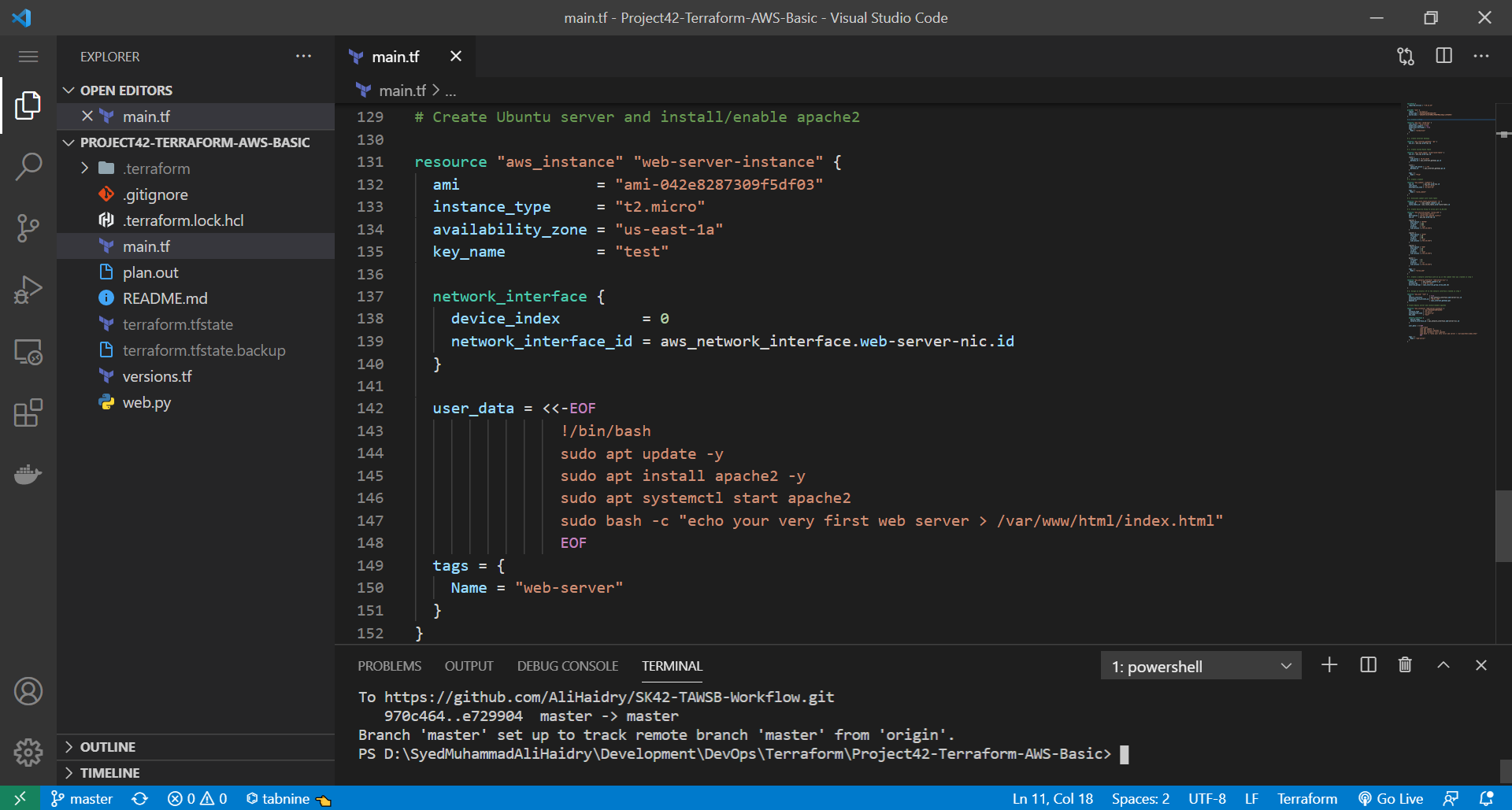
Task: Open Explorer views and more actions ellipsis
Action: [304, 56]
